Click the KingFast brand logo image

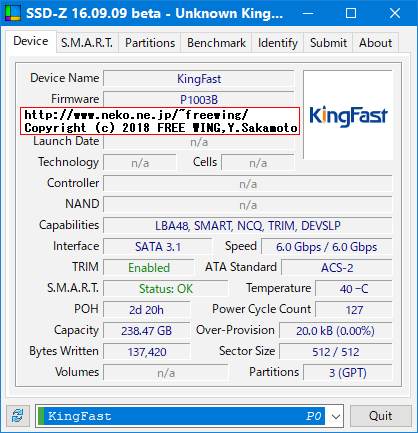348,115
